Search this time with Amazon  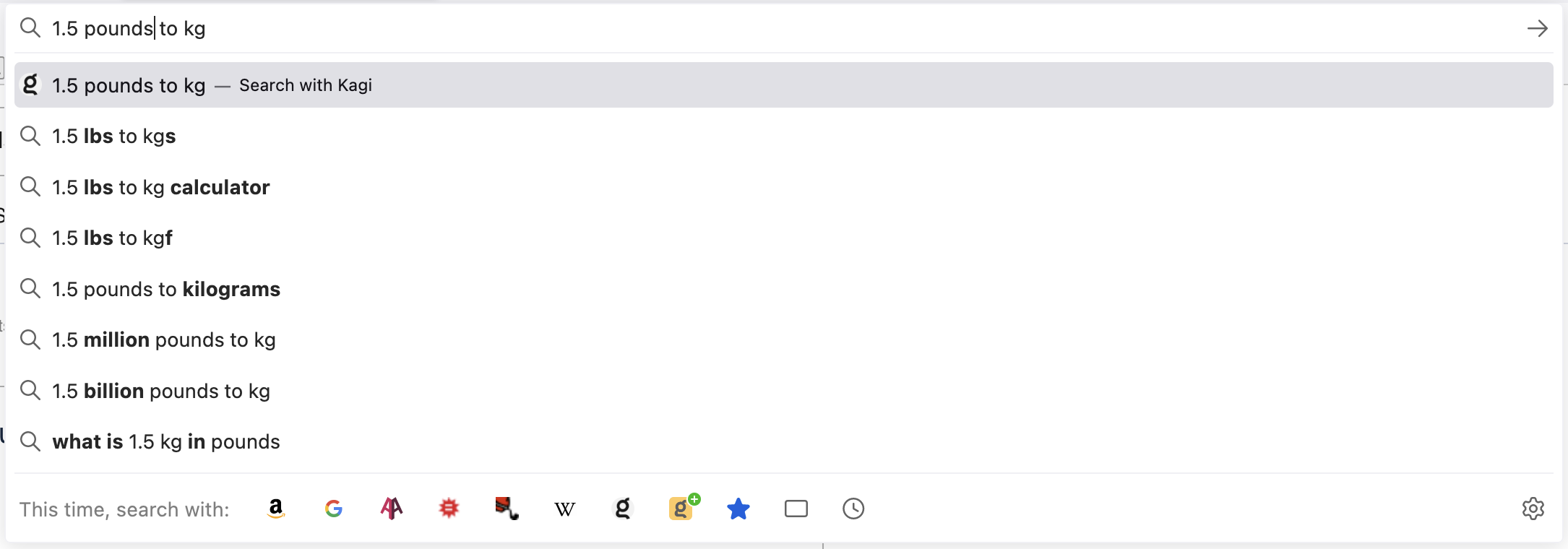point(275,509)
